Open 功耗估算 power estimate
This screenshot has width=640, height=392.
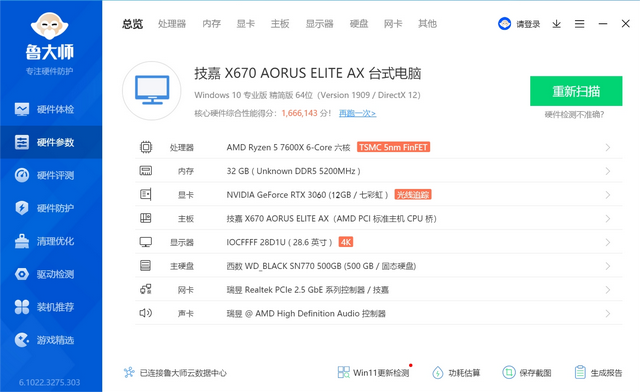tap(456, 372)
